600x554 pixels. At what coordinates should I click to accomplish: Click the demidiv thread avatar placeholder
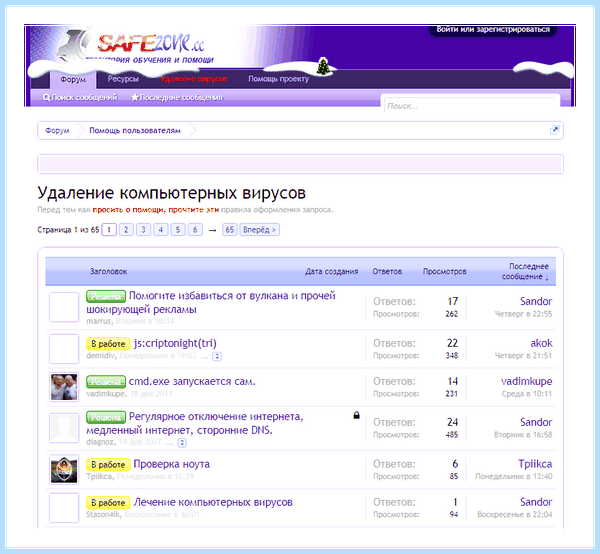click(64, 349)
